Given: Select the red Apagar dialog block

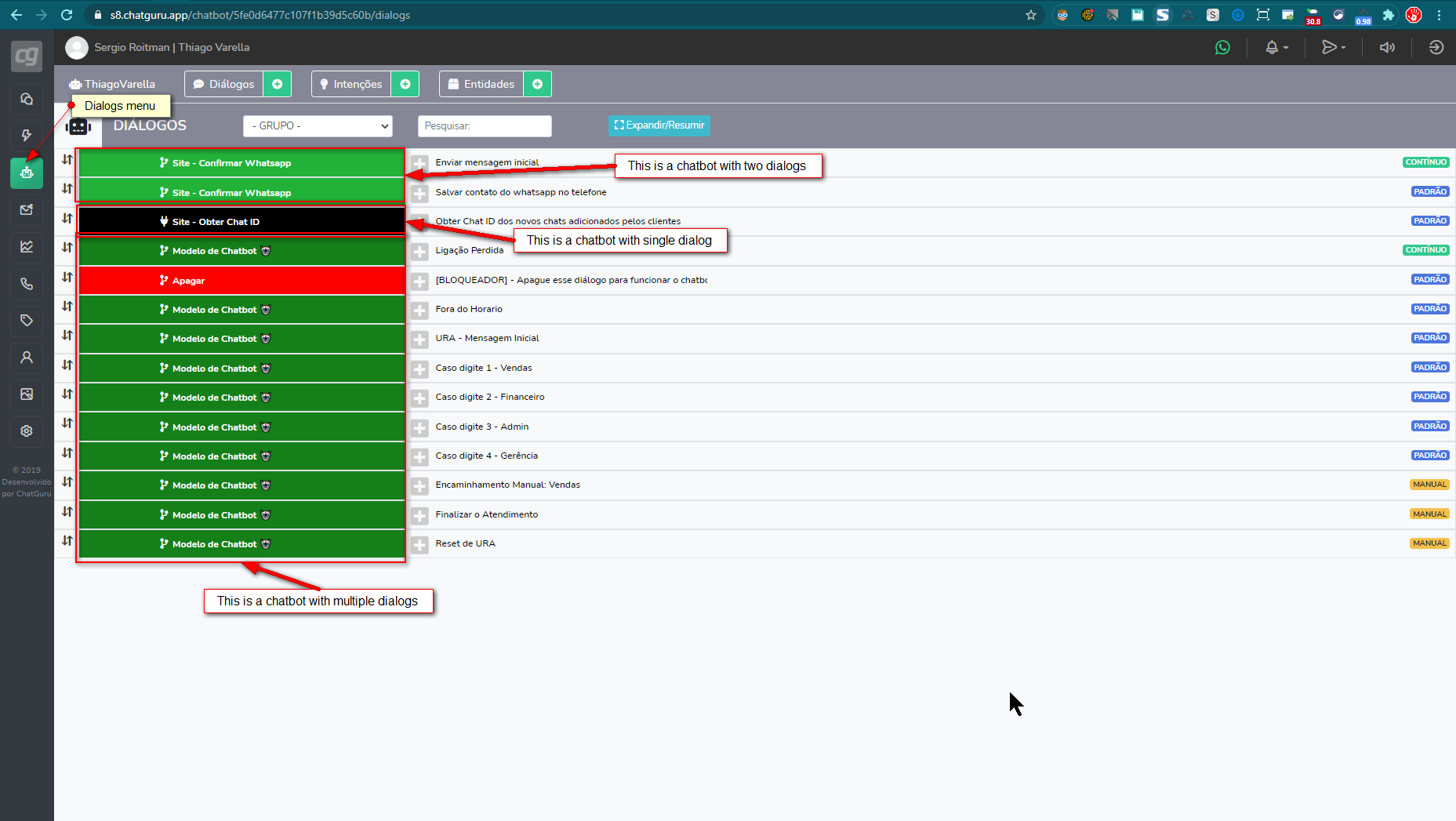Looking at the screenshot, I should click(x=241, y=281).
